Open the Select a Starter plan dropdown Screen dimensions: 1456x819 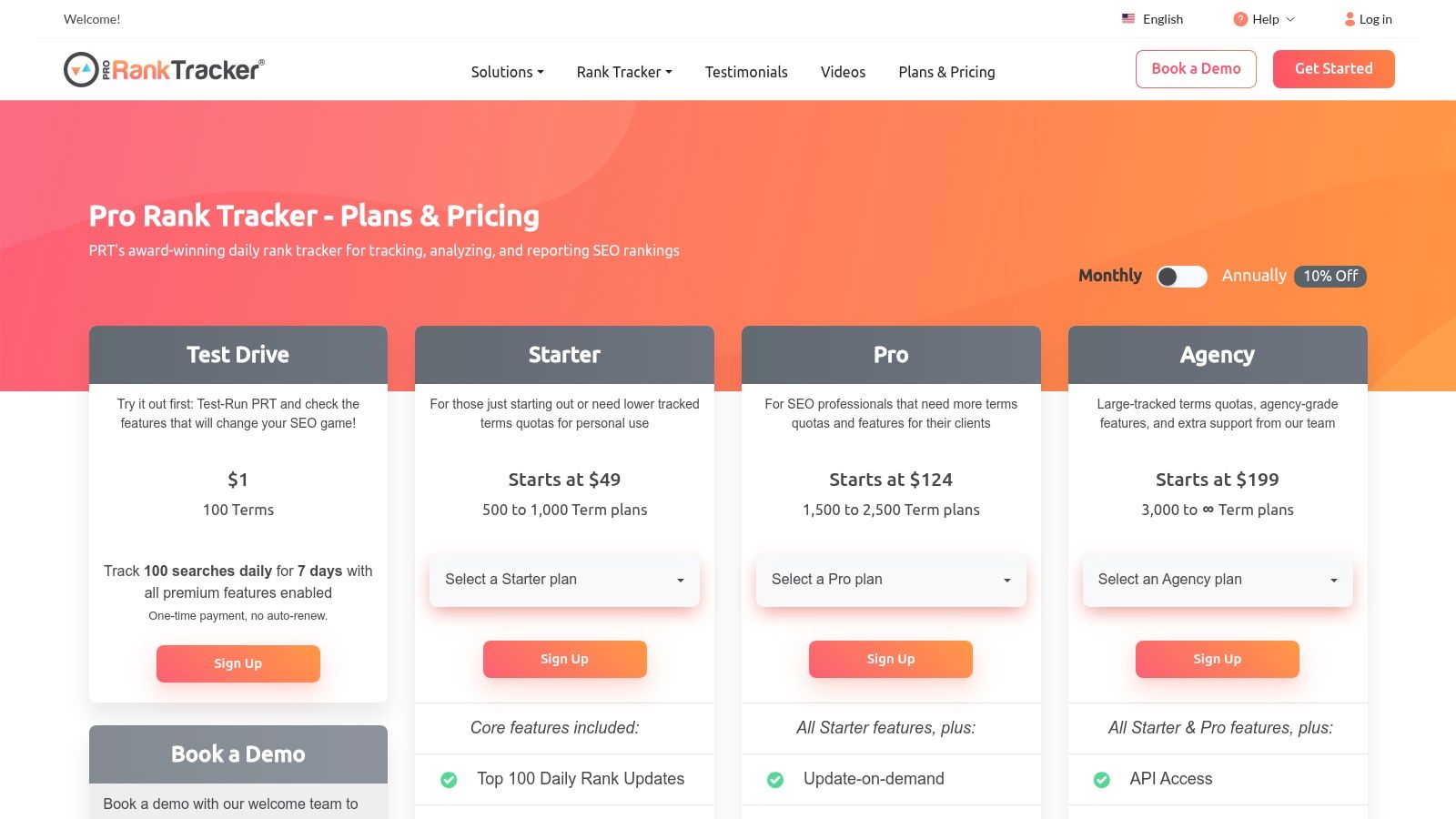[x=564, y=580]
